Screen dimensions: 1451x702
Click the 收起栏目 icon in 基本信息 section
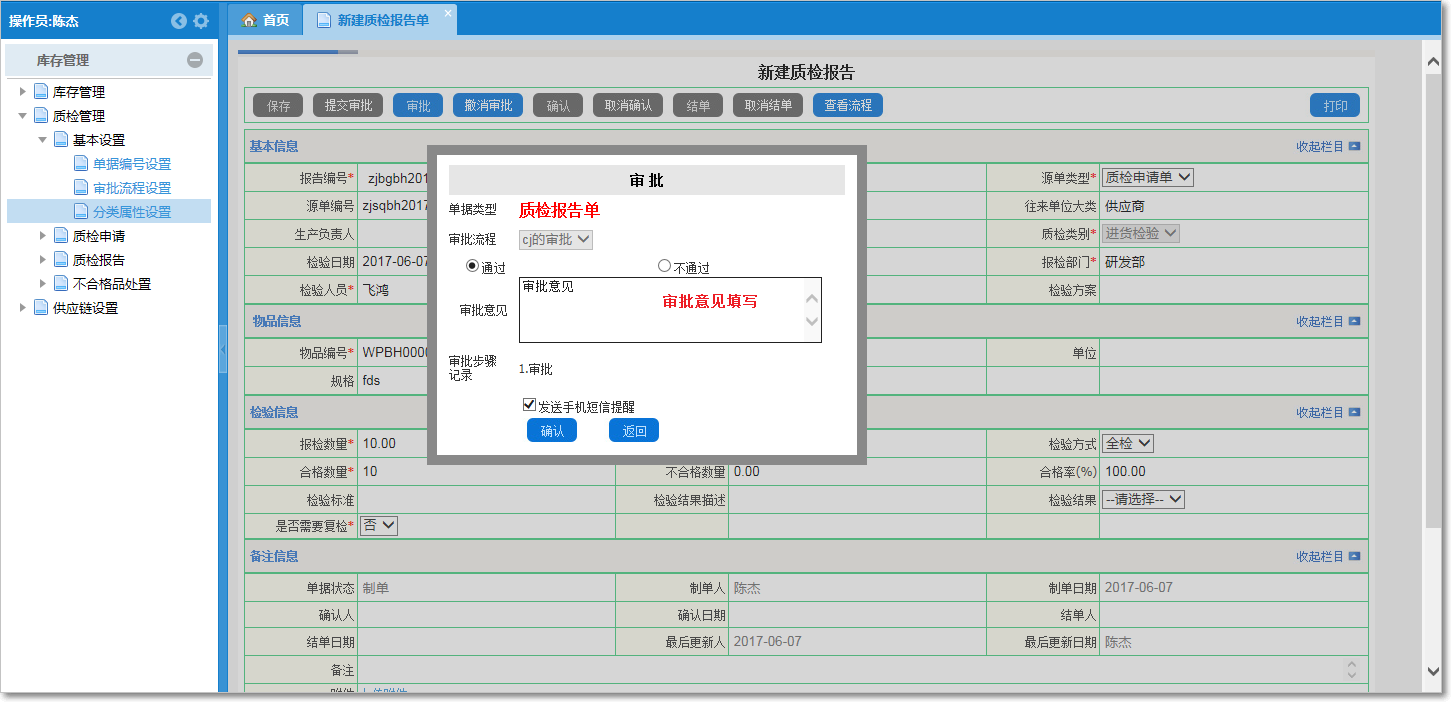pyautogui.click(x=1354, y=146)
